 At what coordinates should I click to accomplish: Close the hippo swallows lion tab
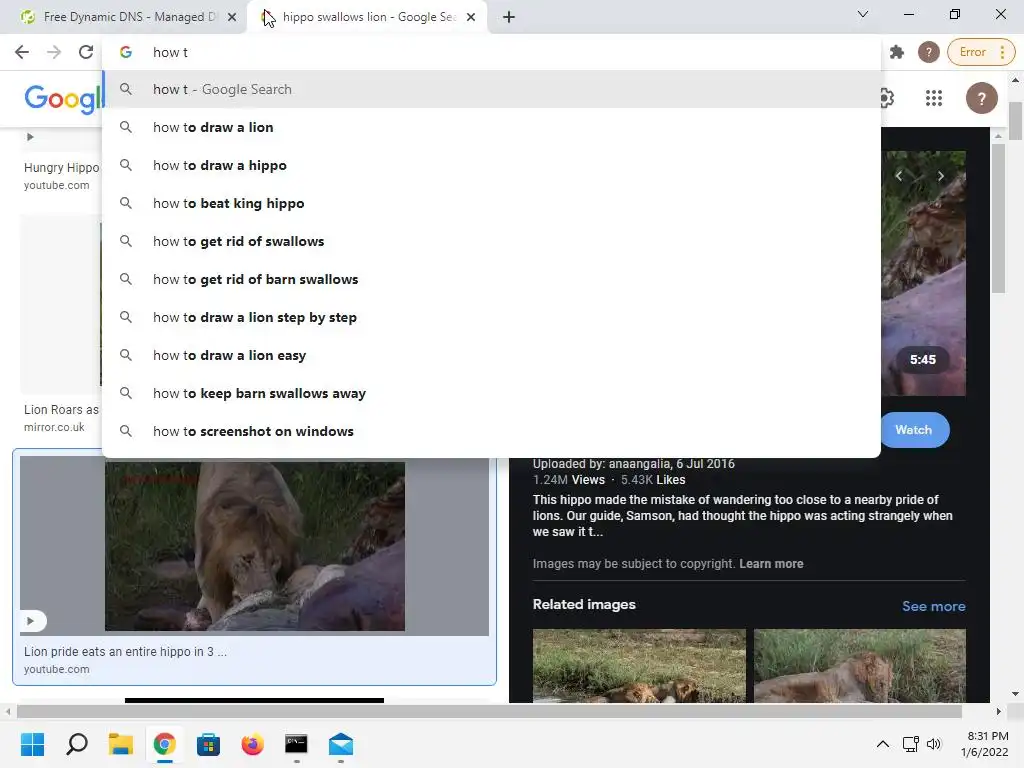(x=471, y=18)
